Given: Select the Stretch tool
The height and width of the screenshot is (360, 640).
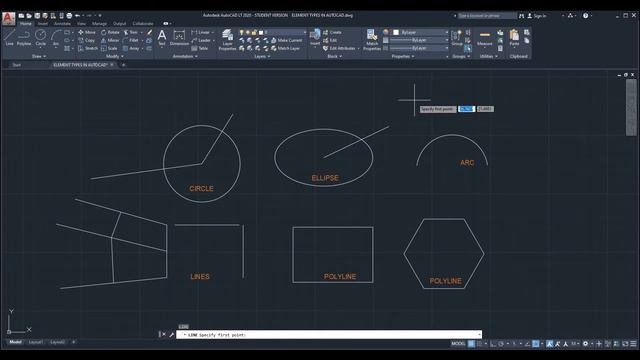Looking at the screenshot, I should click(x=88, y=48).
